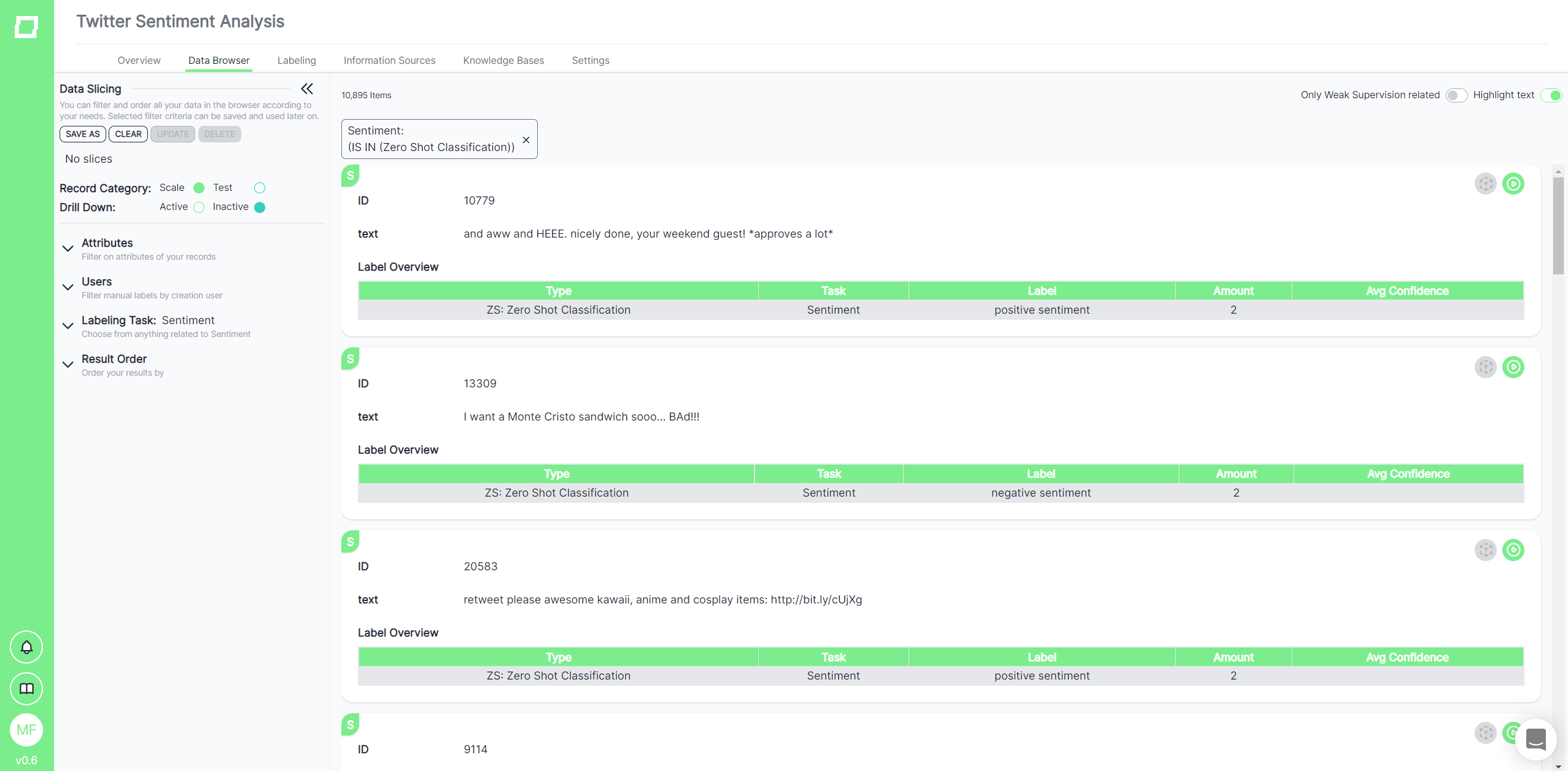This screenshot has height=771, width=1568.
Task: Open the chat support bubble
Action: point(1535,739)
